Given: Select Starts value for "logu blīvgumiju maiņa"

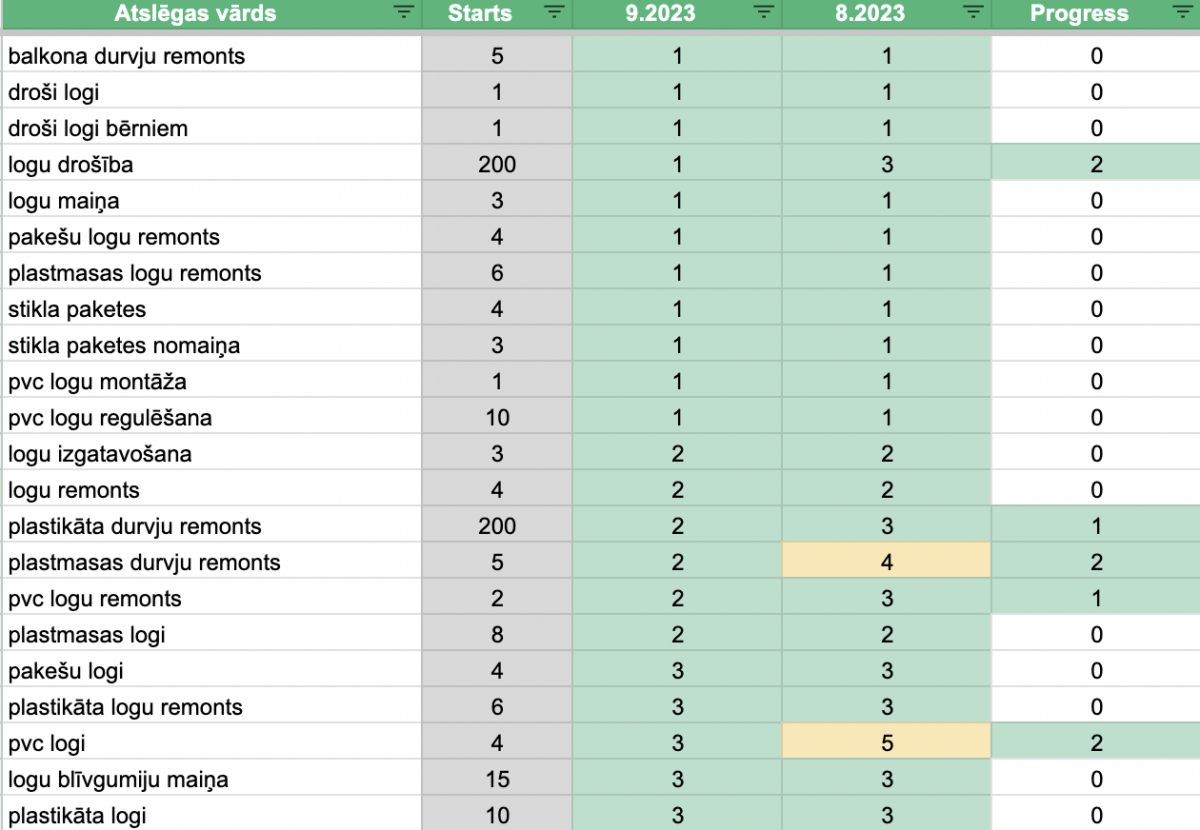Looking at the screenshot, I should point(497,780).
